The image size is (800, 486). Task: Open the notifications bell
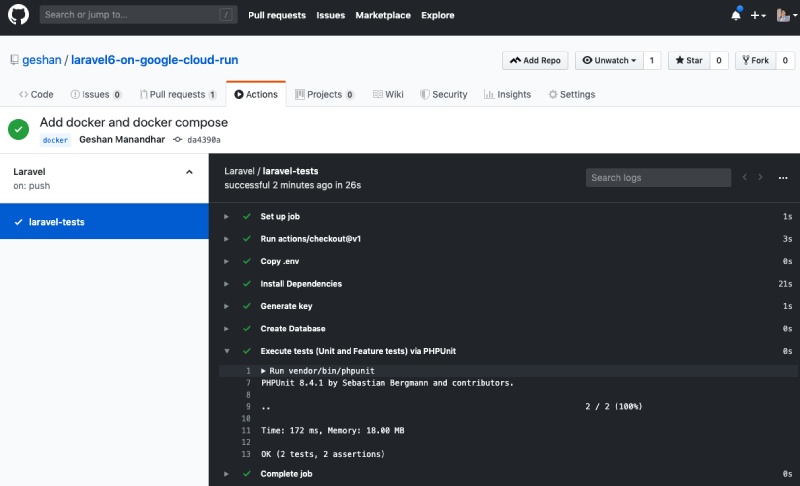736,15
